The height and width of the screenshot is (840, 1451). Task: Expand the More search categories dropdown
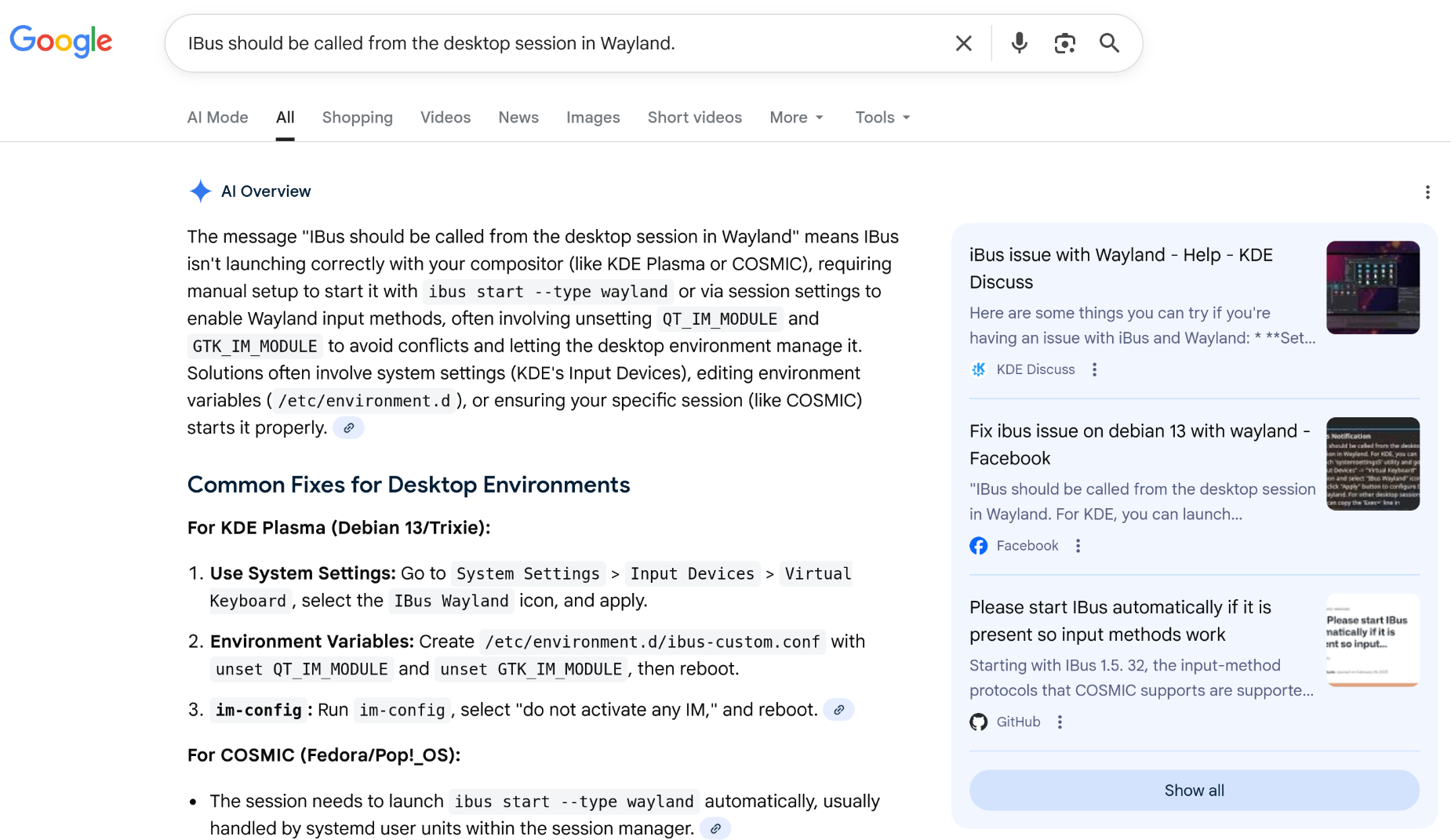coord(797,117)
